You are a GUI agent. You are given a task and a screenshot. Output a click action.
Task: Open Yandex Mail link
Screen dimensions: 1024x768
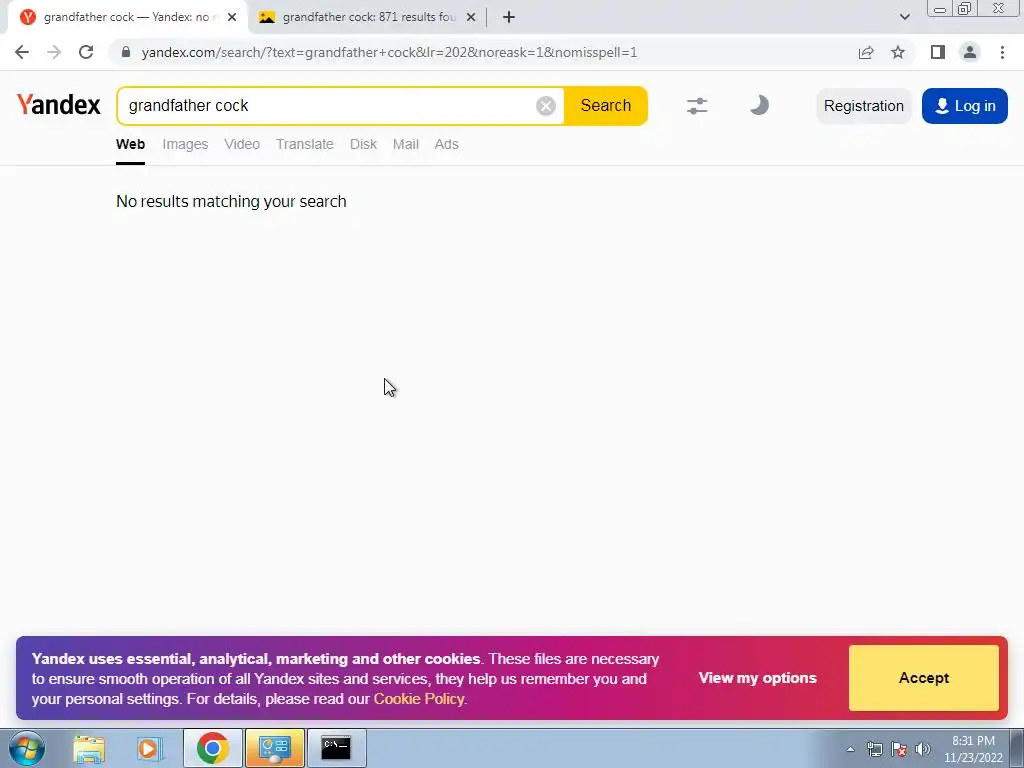coord(406,144)
